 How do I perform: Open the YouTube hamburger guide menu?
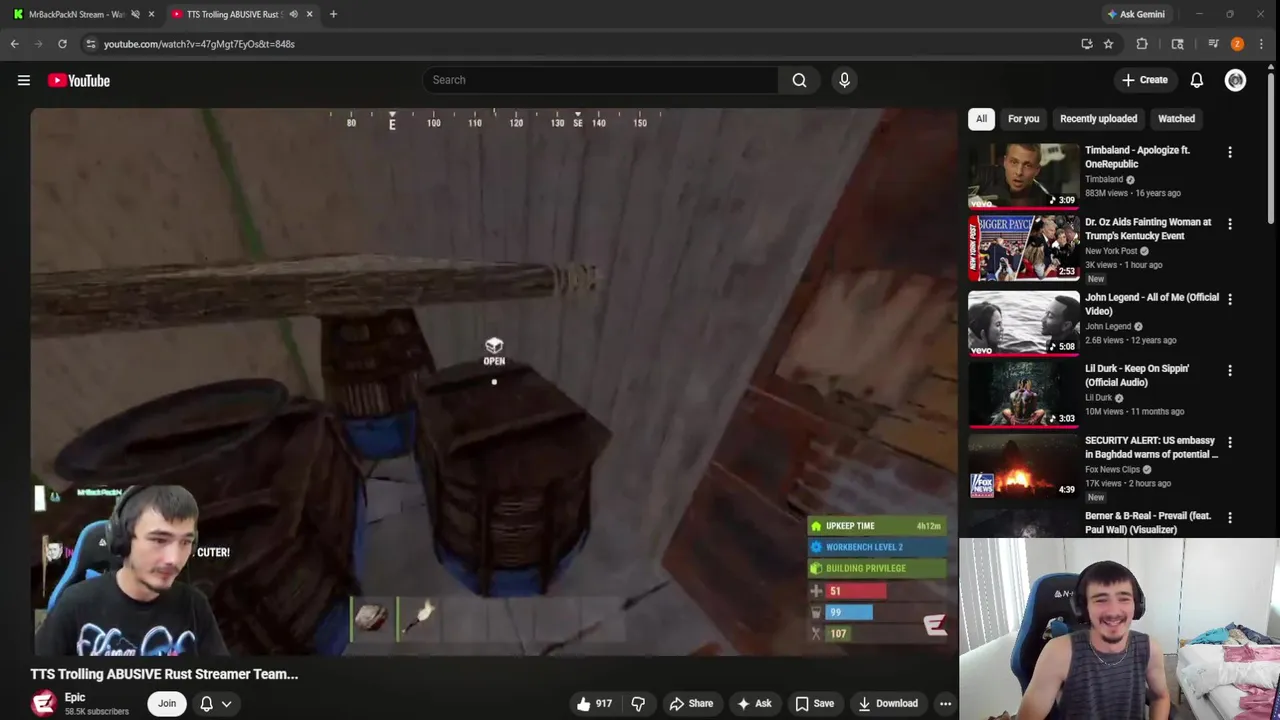coord(24,80)
